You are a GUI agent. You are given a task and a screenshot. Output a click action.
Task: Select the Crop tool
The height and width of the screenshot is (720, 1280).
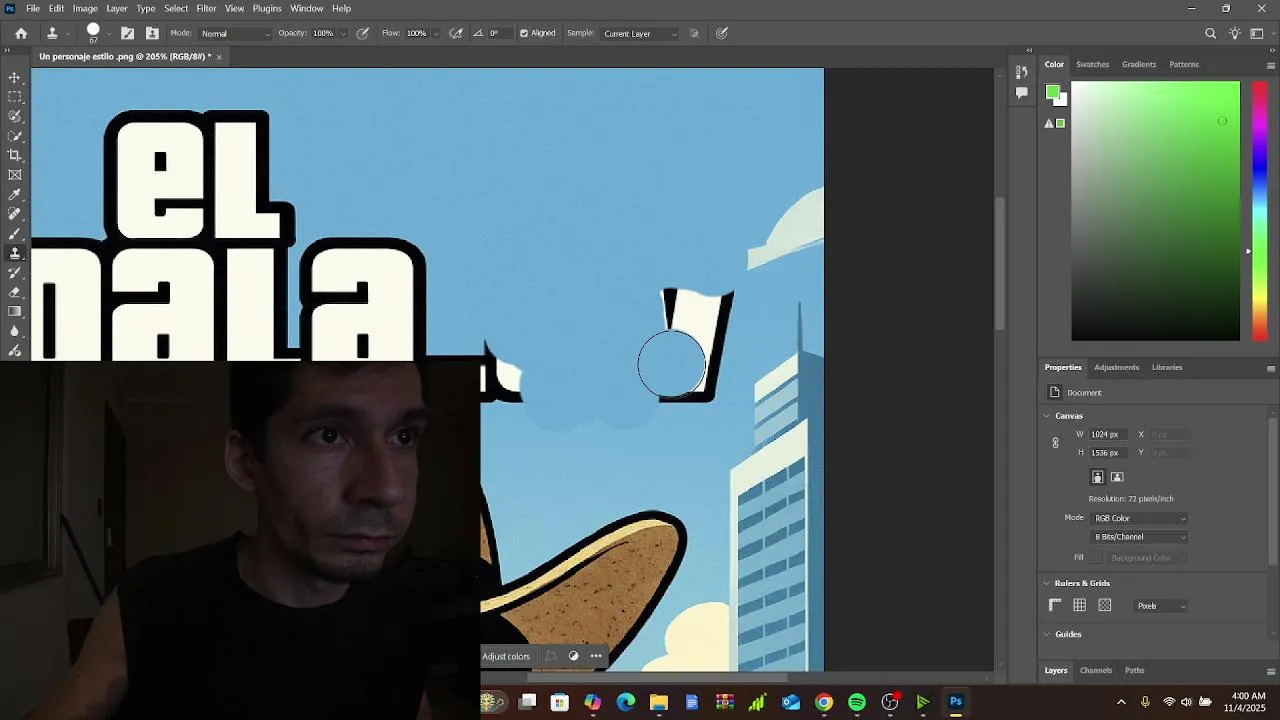click(x=15, y=155)
